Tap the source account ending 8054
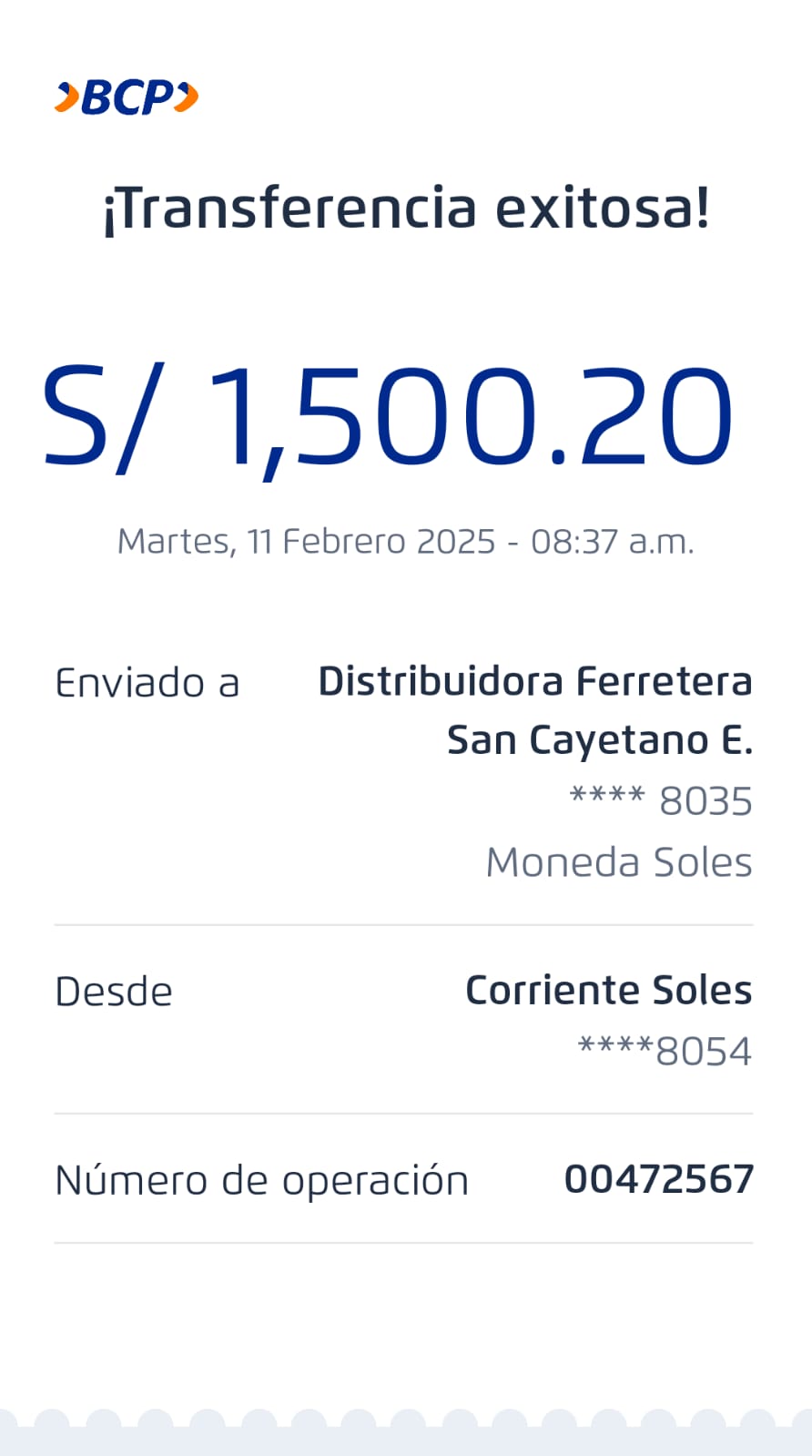The height and width of the screenshot is (1456, 812). coord(665,1051)
